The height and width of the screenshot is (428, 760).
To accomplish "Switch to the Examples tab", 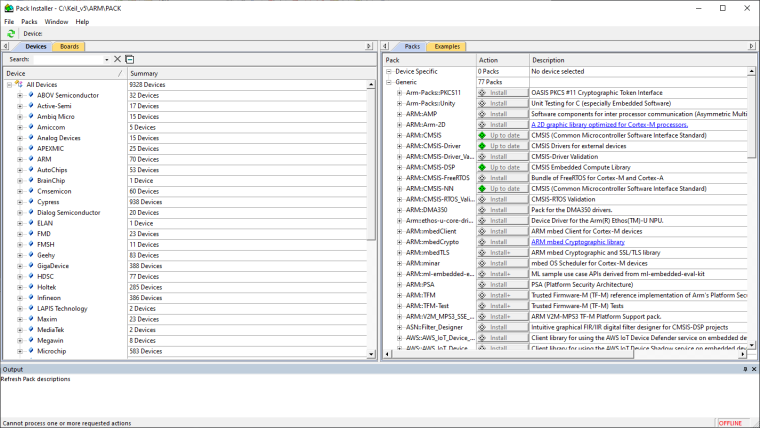I will point(447,46).
